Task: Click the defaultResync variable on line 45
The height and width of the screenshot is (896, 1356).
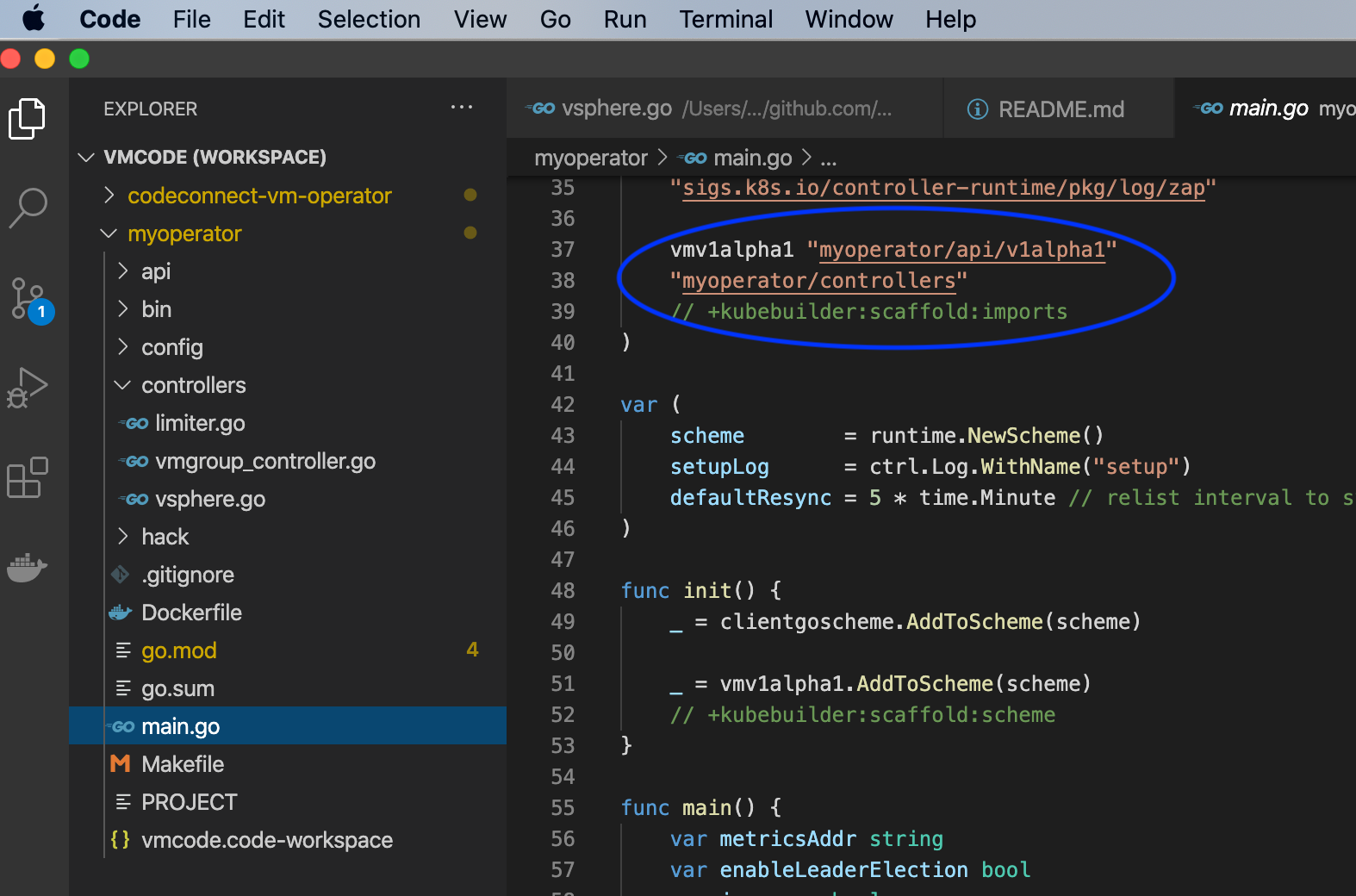Action: pos(750,498)
